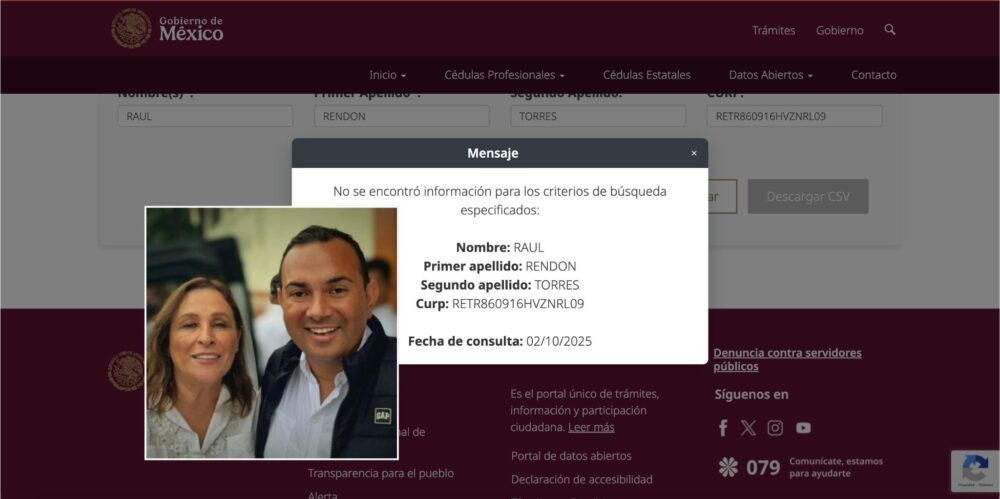Open the Cédulas Estatales menu item

pos(647,75)
